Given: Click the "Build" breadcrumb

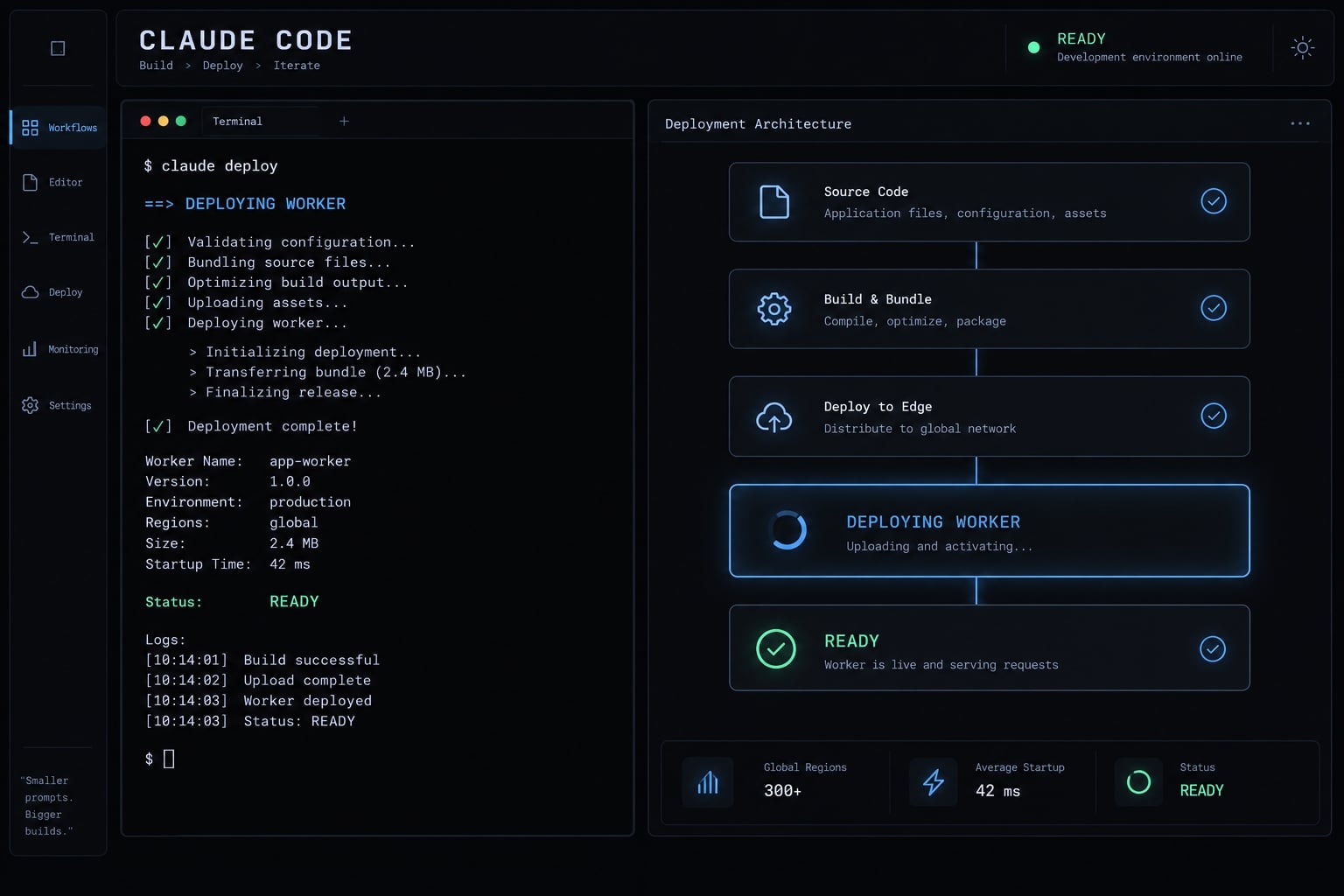Looking at the screenshot, I should [156, 66].
